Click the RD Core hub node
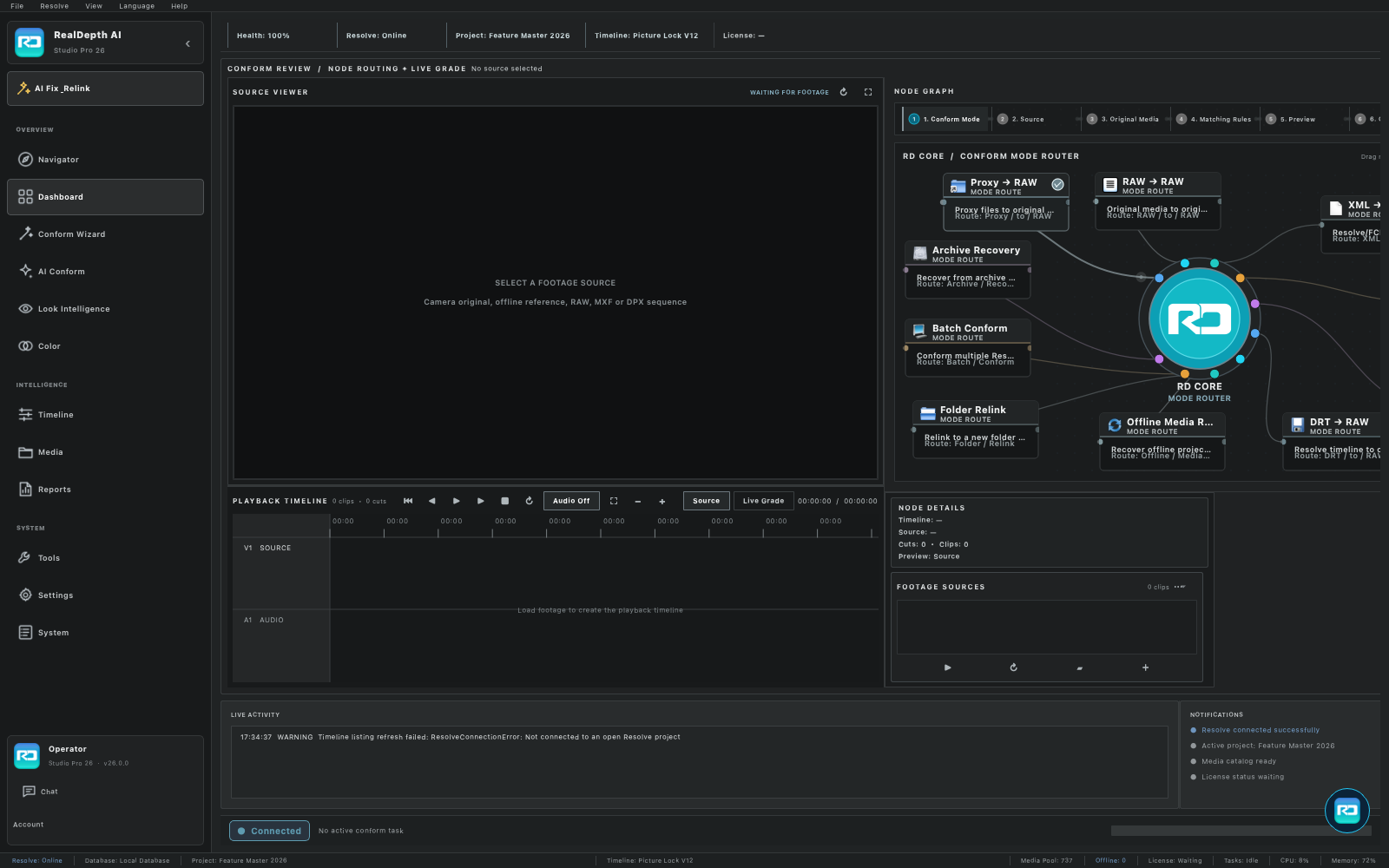This screenshot has width=1389, height=868. point(1200,319)
